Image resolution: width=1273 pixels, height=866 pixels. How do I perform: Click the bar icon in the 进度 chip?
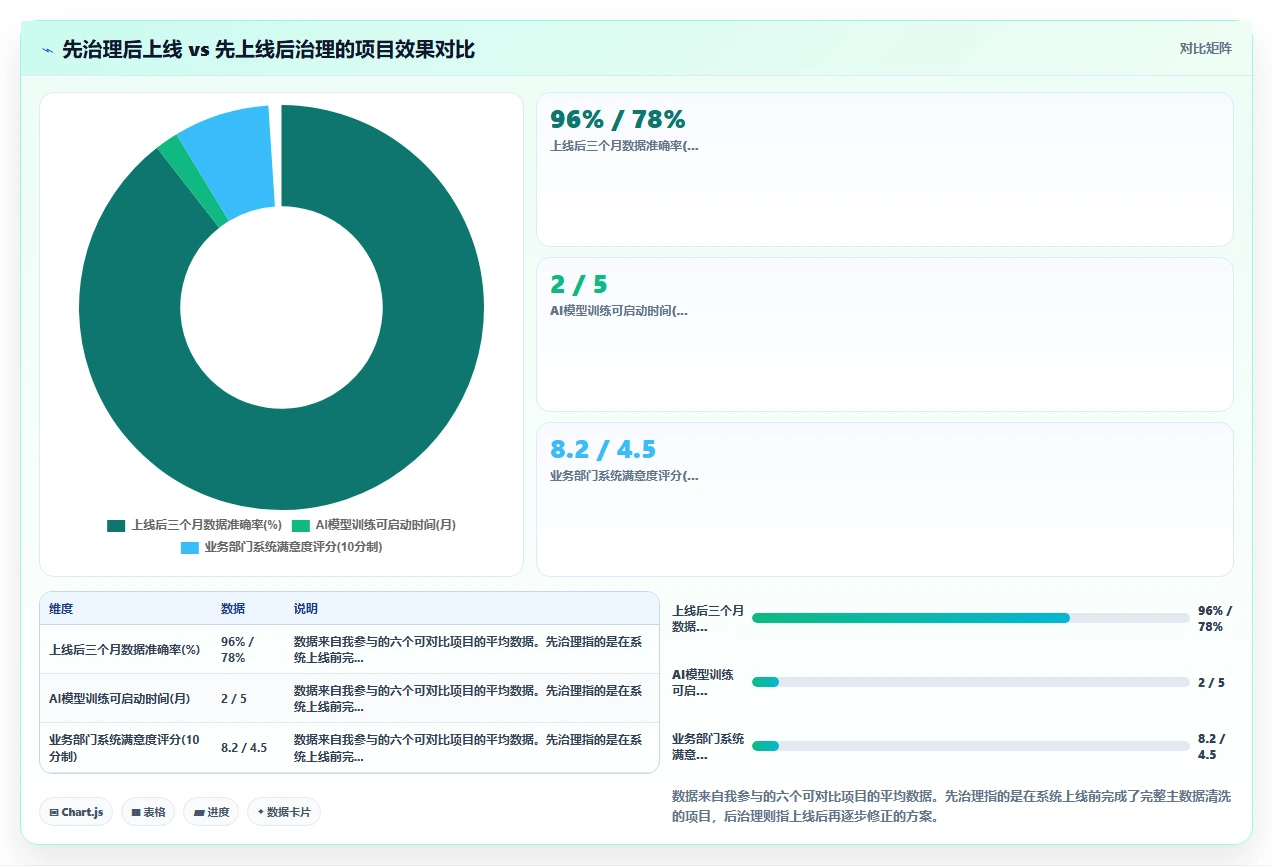coord(199,812)
